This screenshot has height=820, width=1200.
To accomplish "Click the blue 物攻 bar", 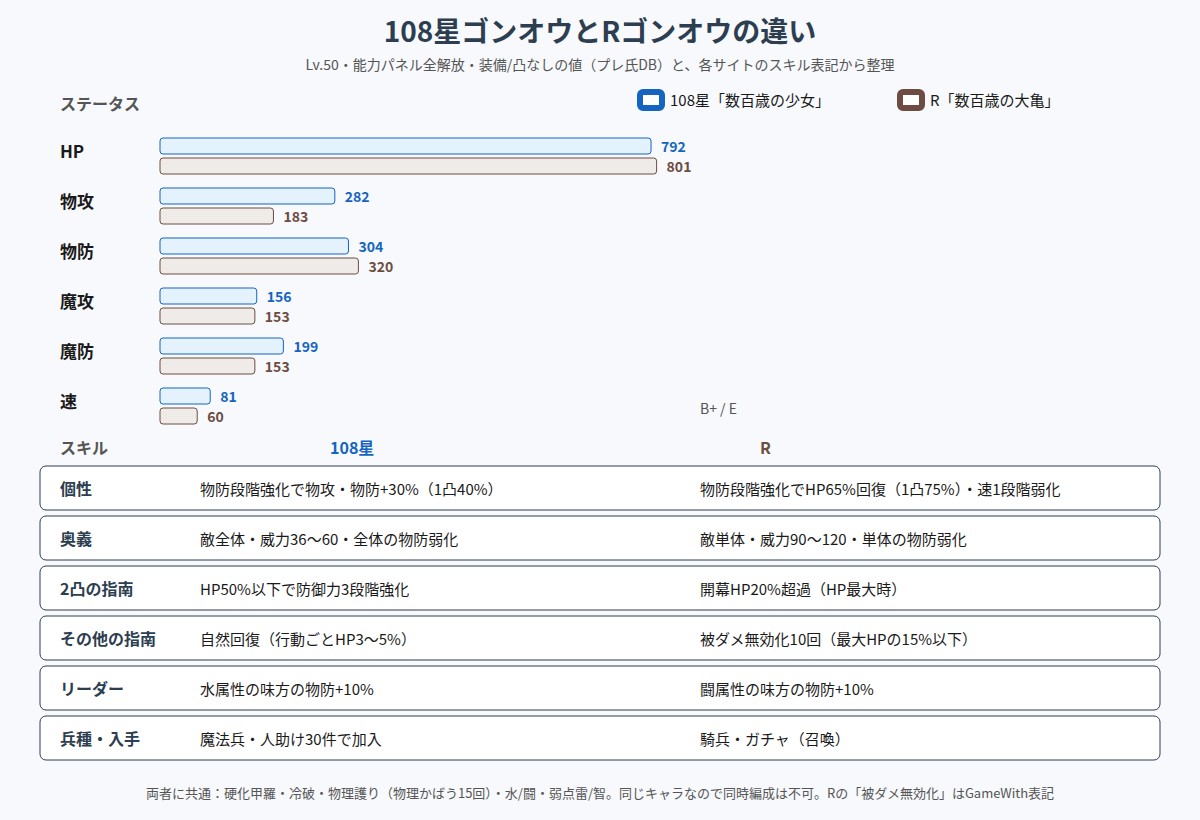I will point(247,196).
